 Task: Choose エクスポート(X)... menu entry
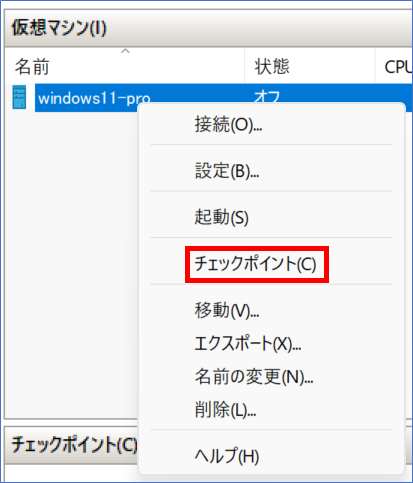248,344
